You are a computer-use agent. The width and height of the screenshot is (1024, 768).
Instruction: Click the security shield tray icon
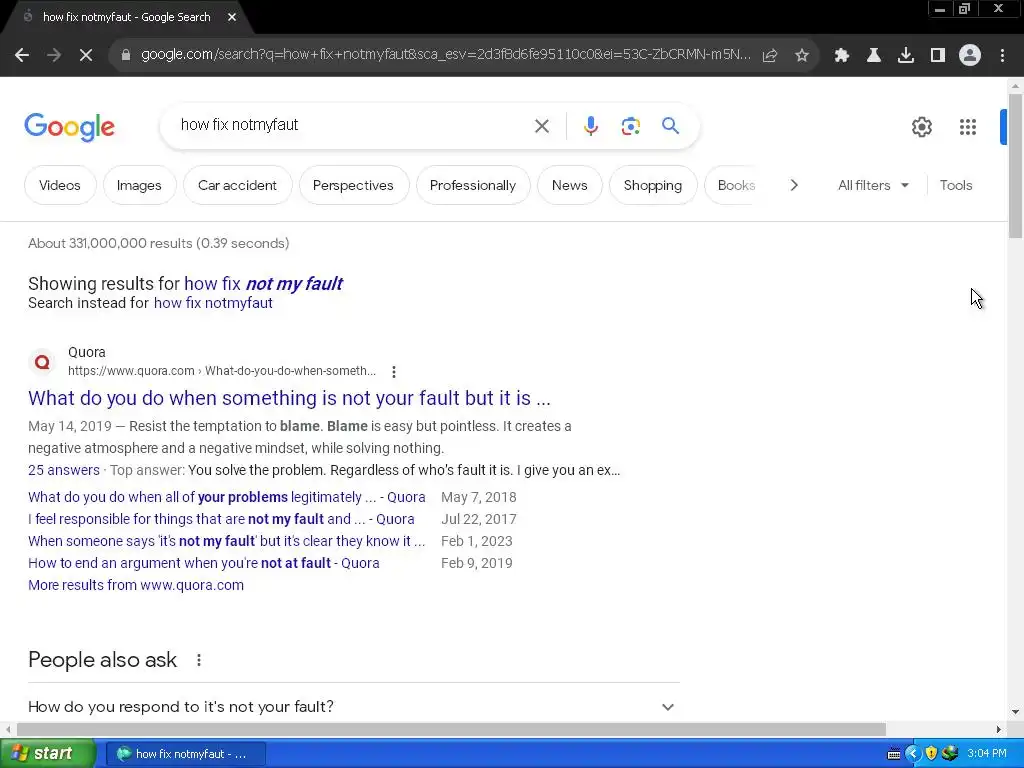(931, 753)
